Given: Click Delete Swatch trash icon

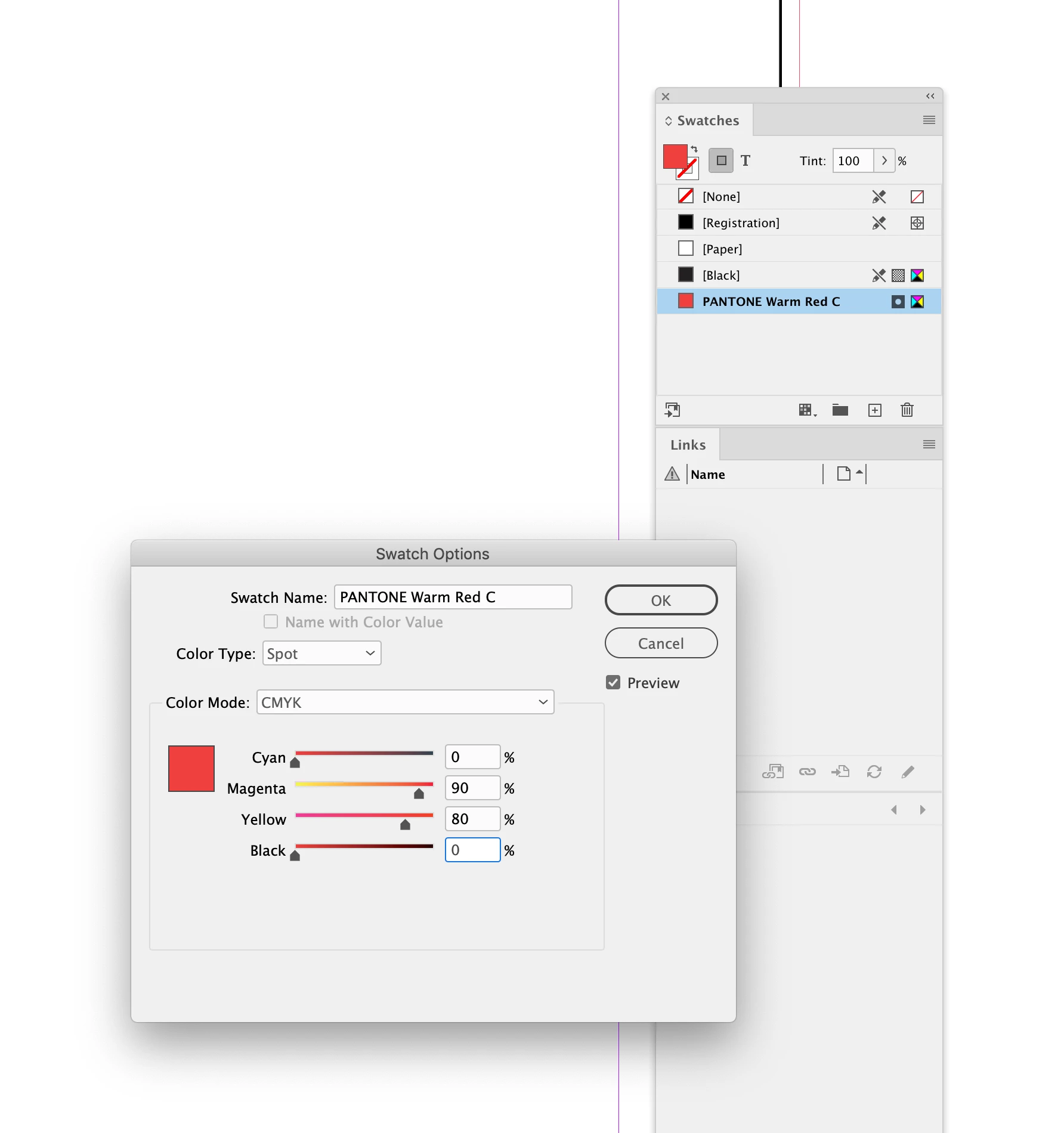Looking at the screenshot, I should pos(907,410).
